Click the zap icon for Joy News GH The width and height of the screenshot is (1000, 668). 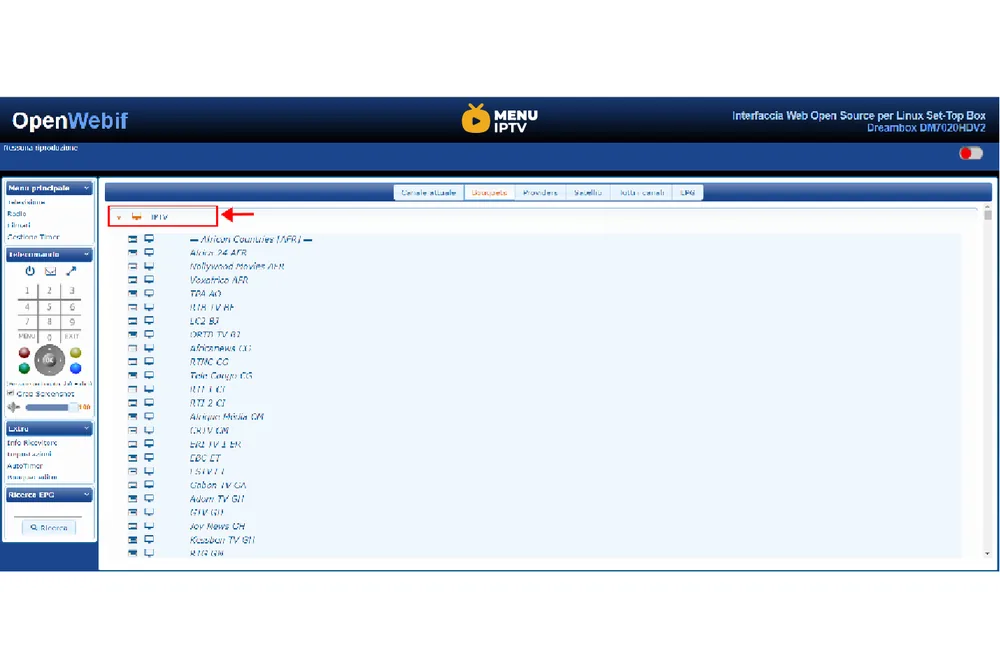133,526
